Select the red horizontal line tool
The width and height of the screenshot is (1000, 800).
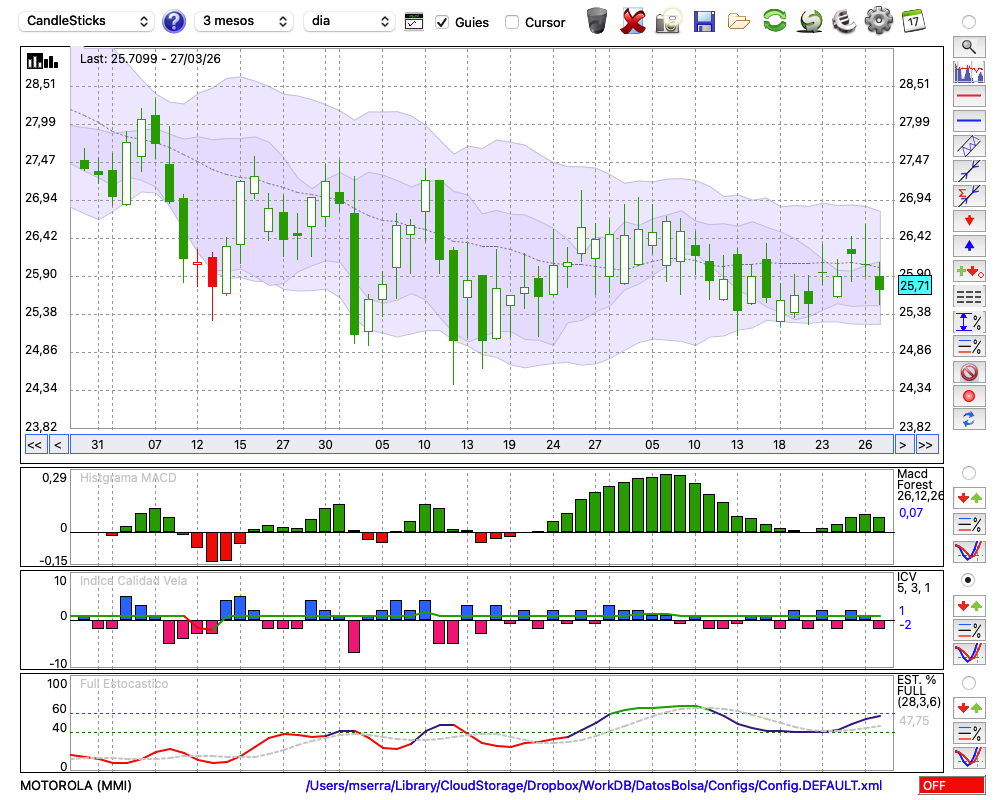(x=968, y=97)
